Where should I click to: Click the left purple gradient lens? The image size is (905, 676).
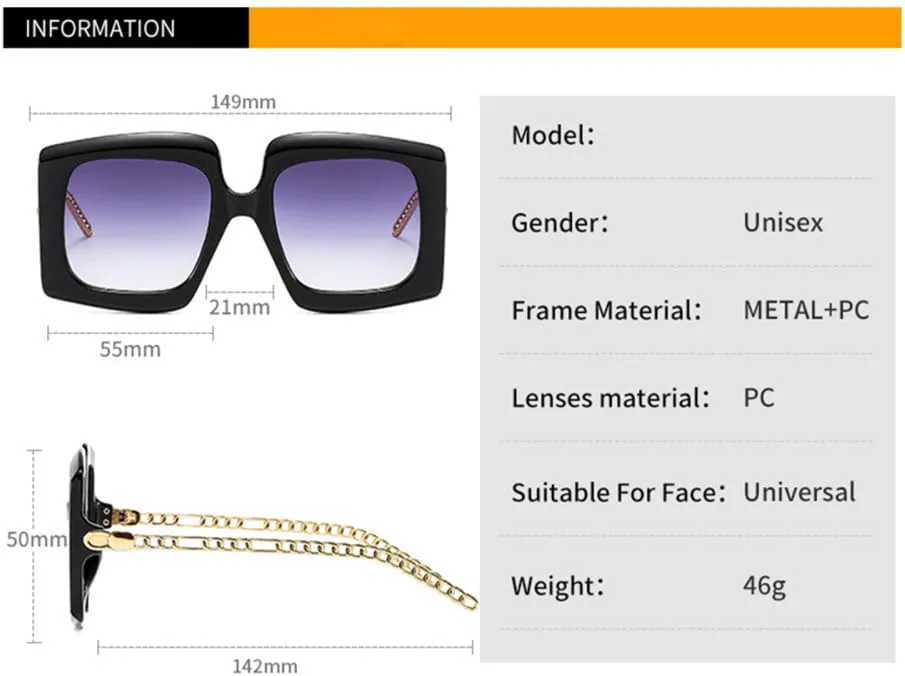(x=140, y=225)
